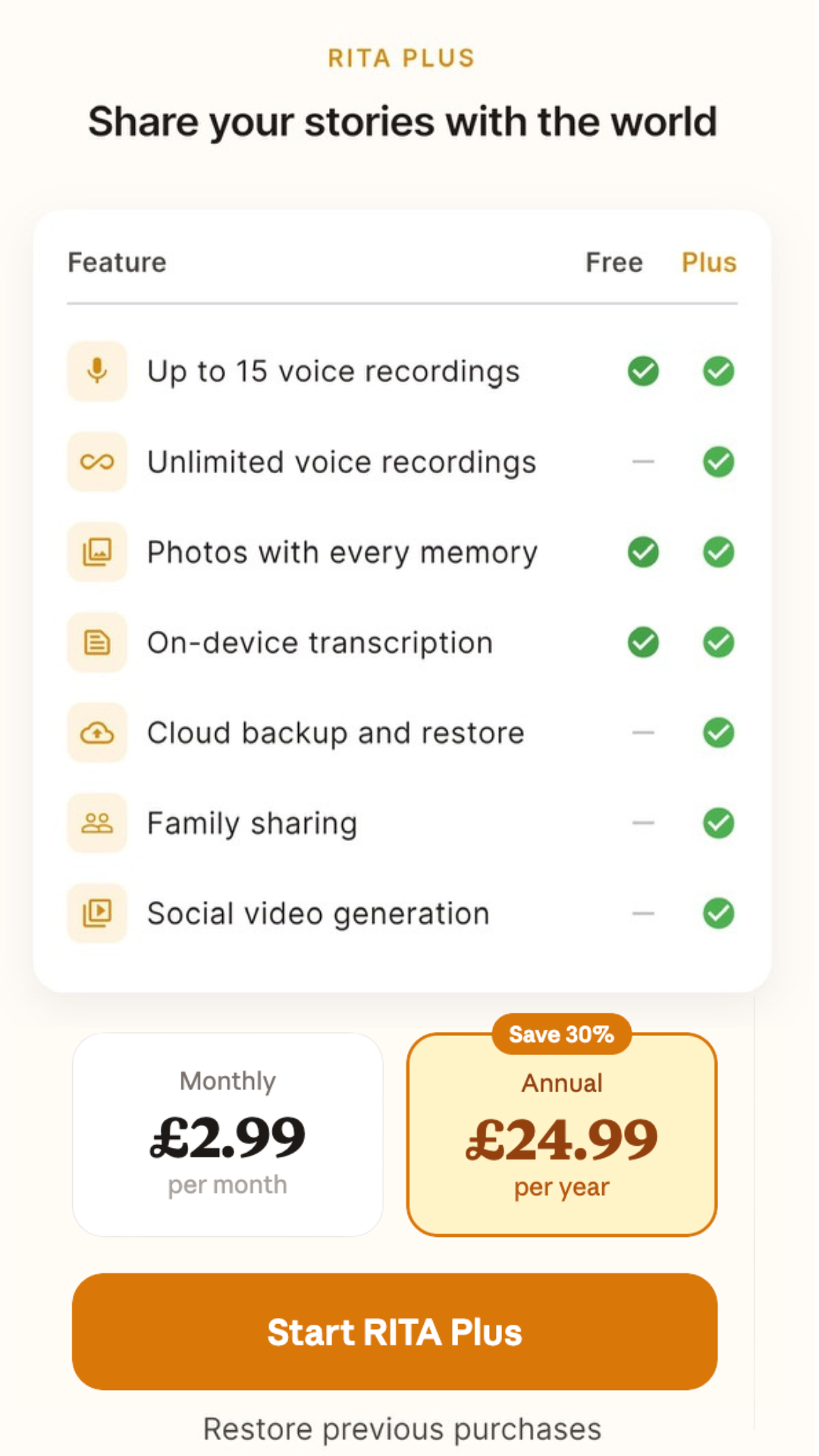Click the photos gallery icon

click(x=97, y=551)
